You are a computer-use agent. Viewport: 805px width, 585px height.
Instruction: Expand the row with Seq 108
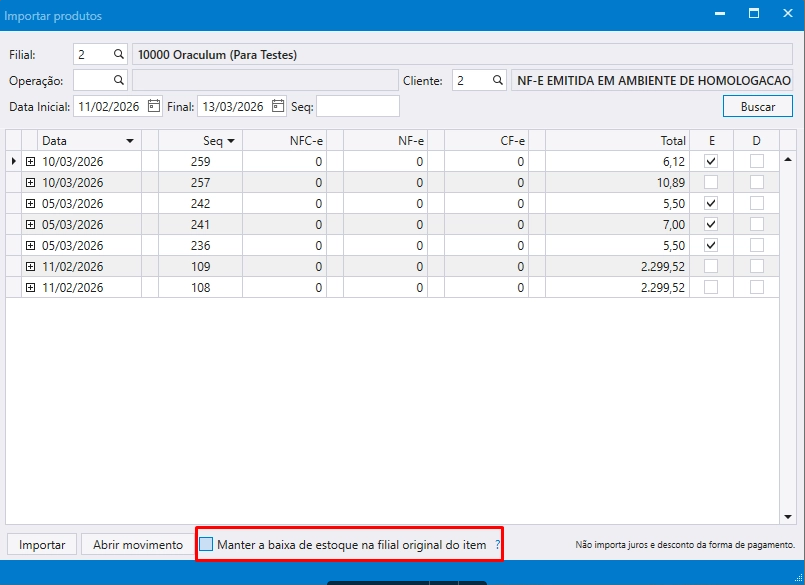pos(30,287)
